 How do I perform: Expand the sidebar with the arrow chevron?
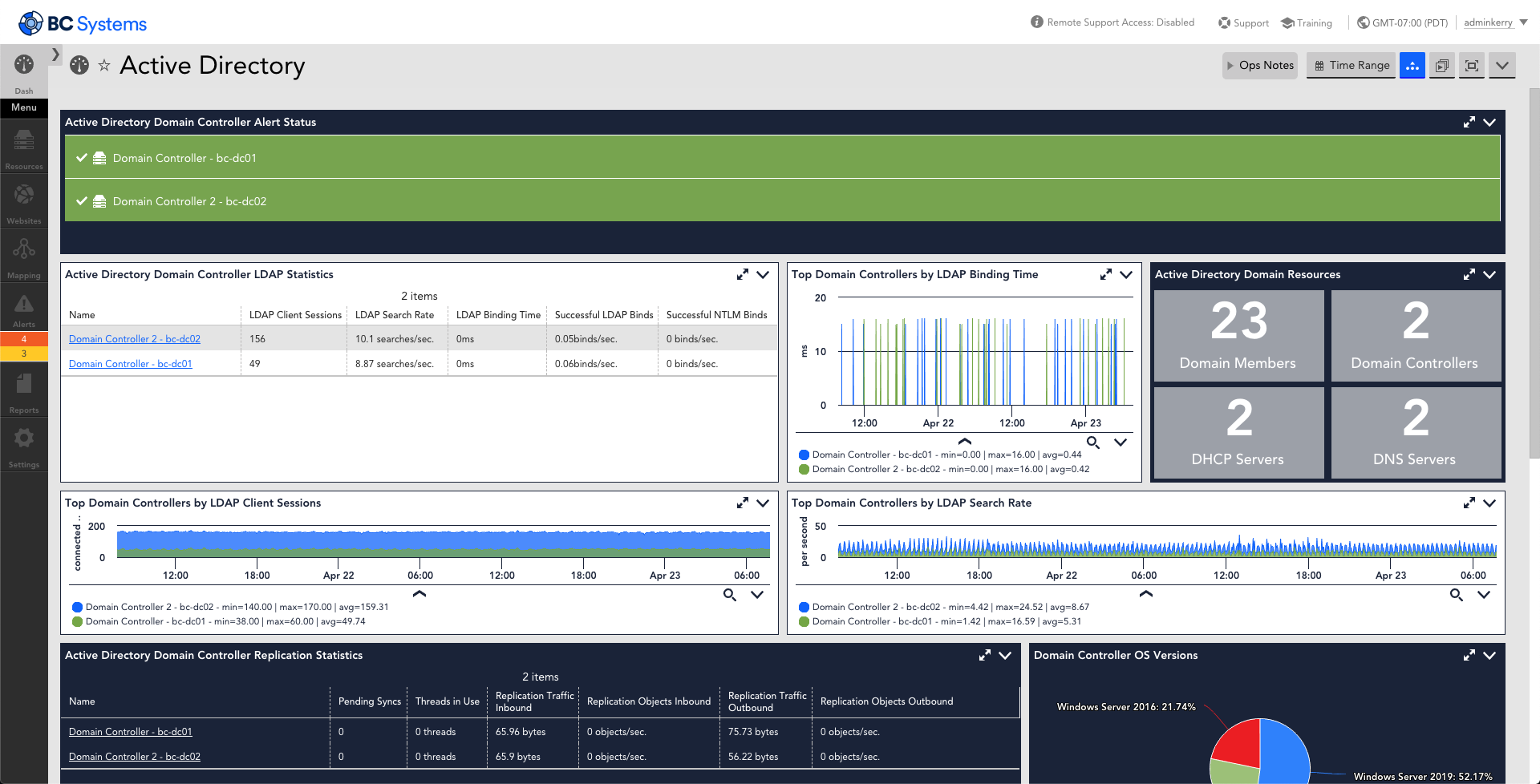pos(55,55)
